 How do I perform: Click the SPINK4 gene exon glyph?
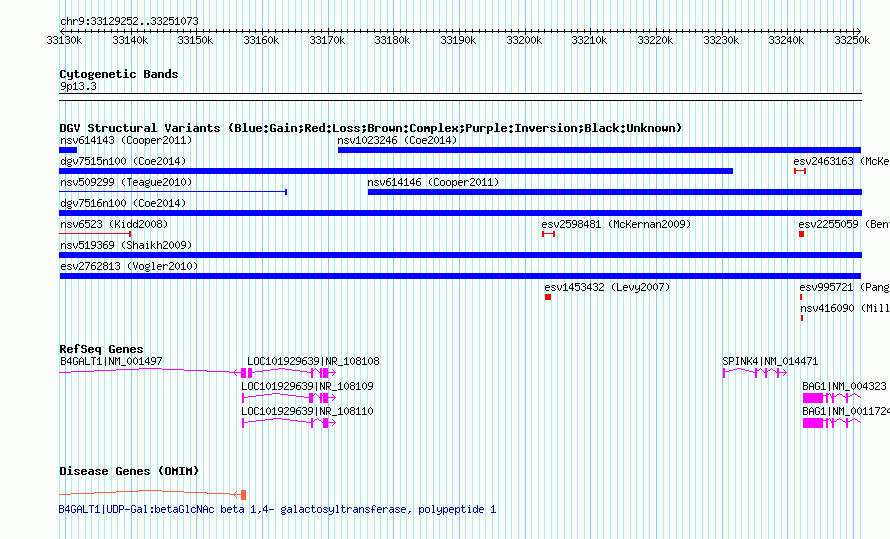(x=755, y=373)
